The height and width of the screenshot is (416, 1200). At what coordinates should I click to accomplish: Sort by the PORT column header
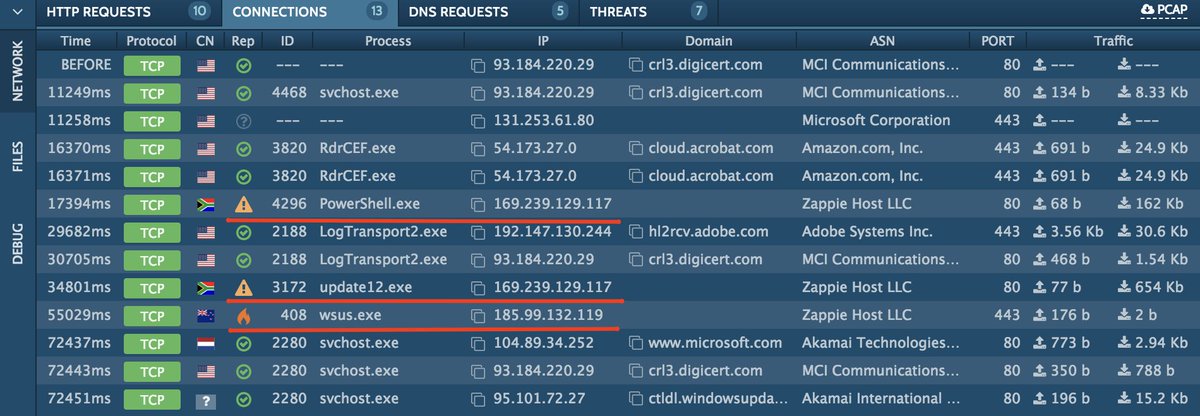999,41
